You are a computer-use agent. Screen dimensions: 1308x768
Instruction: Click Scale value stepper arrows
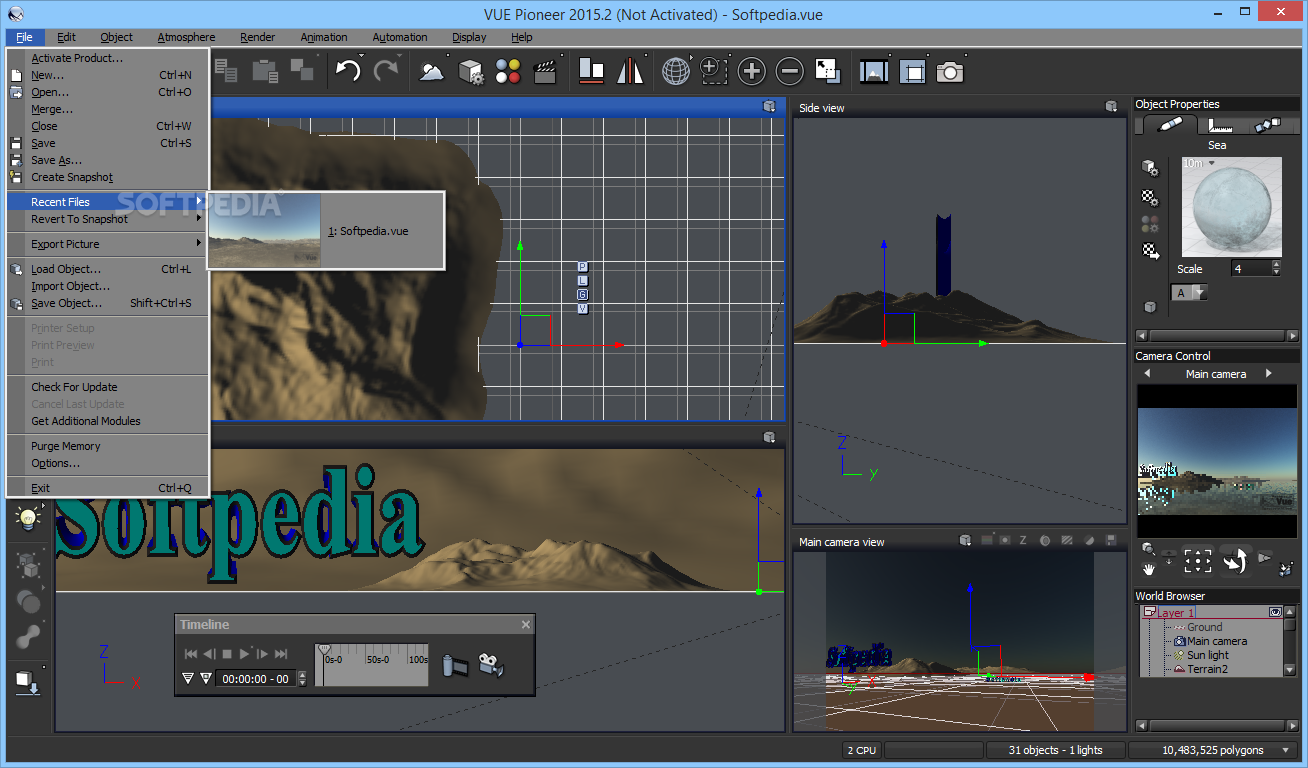pyautogui.click(x=1276, y=269)
